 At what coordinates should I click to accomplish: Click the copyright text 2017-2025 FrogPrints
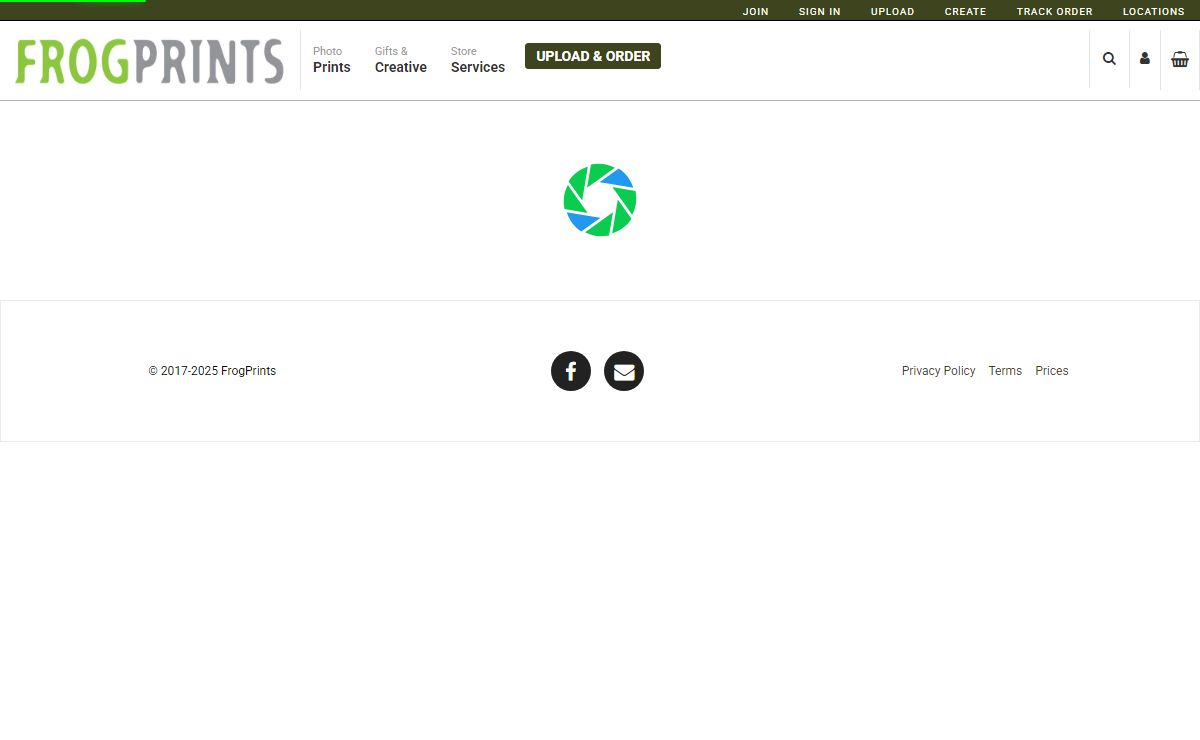212,371
